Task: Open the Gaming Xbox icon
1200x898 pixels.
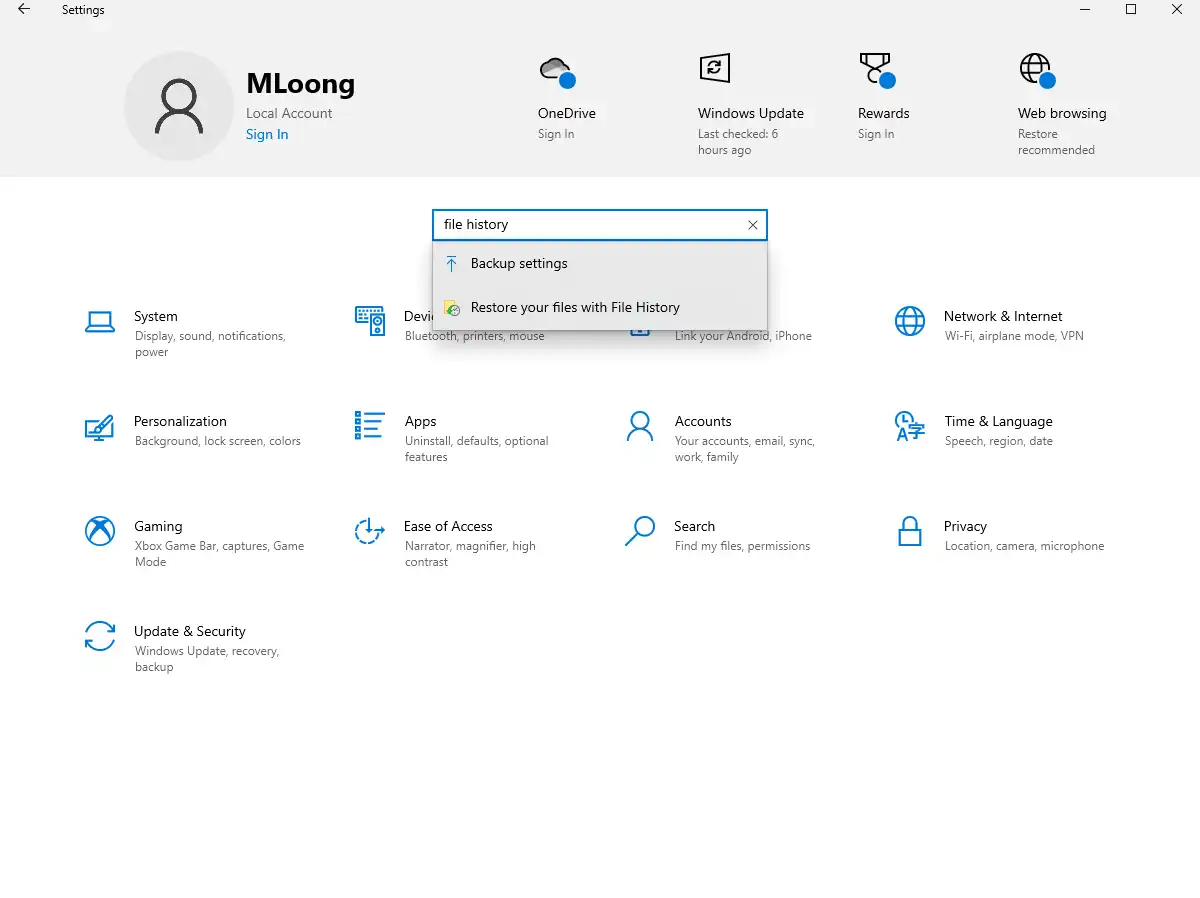Action: pos(100,531)
